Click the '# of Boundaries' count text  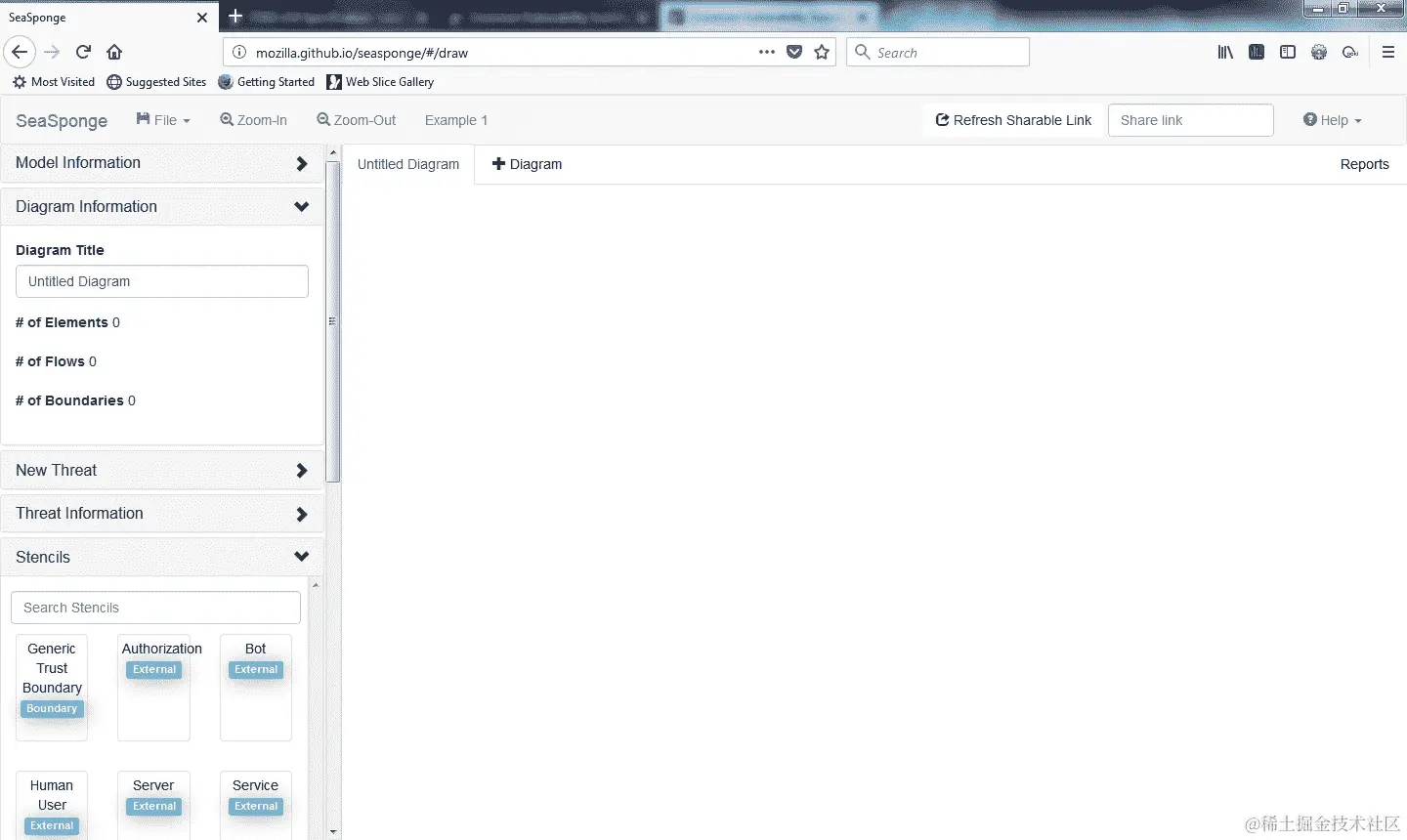tap(75, 400)
